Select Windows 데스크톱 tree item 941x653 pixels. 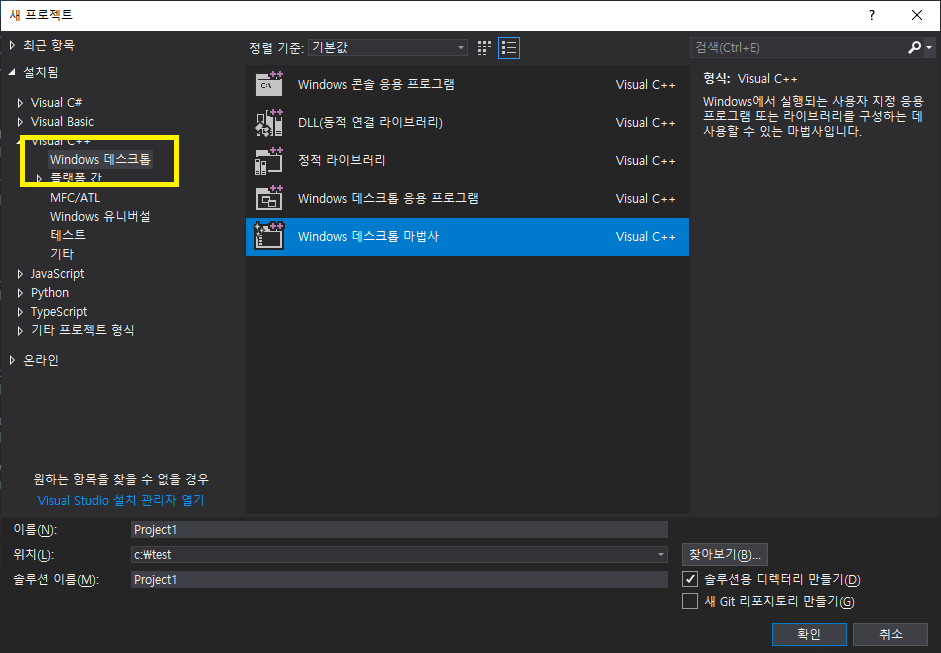[x=100, y=159]
